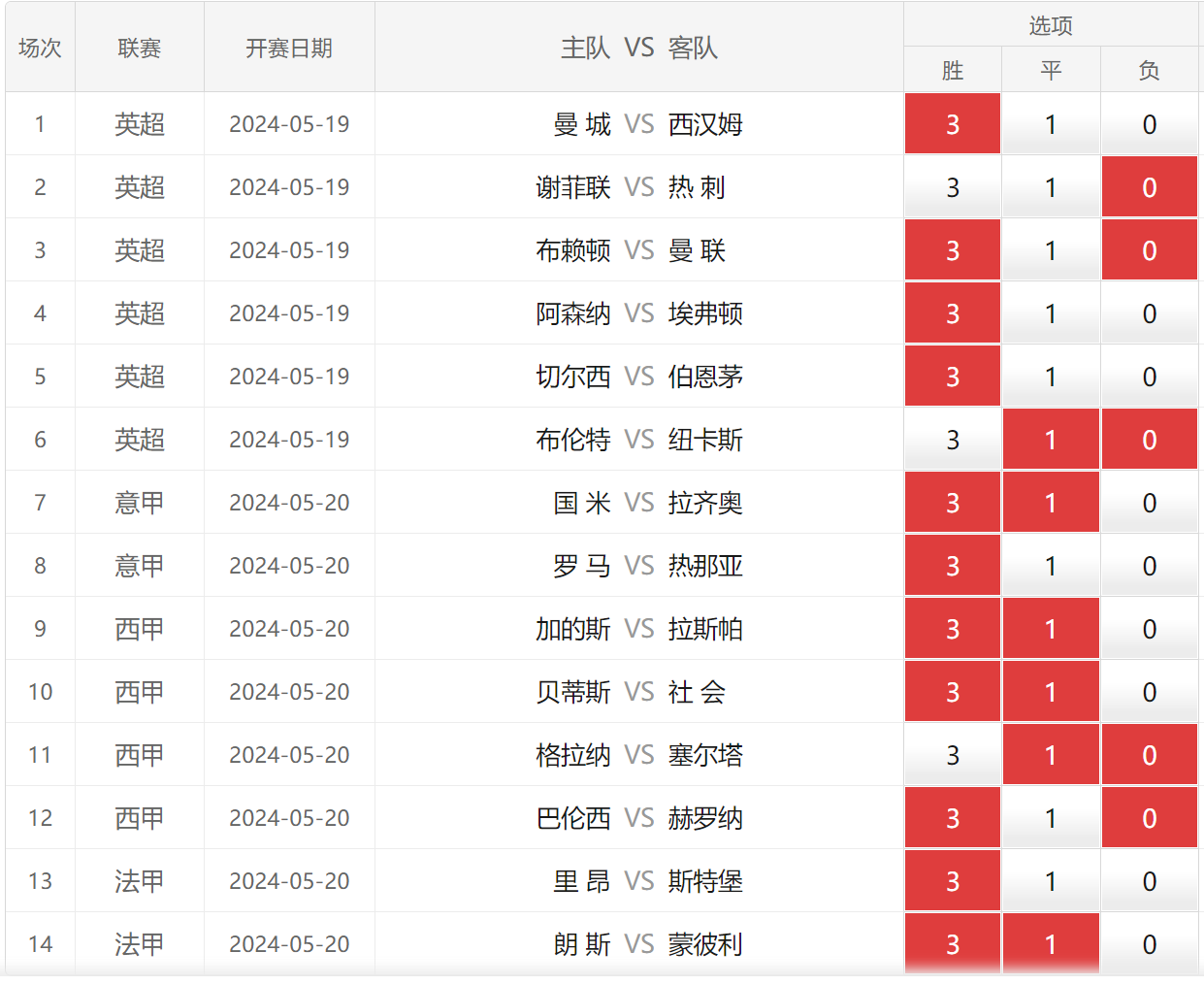Select win option 3 for 谢菲联 VS 热刺
This screenshot has width=1204, height=985.
[953, 187]
